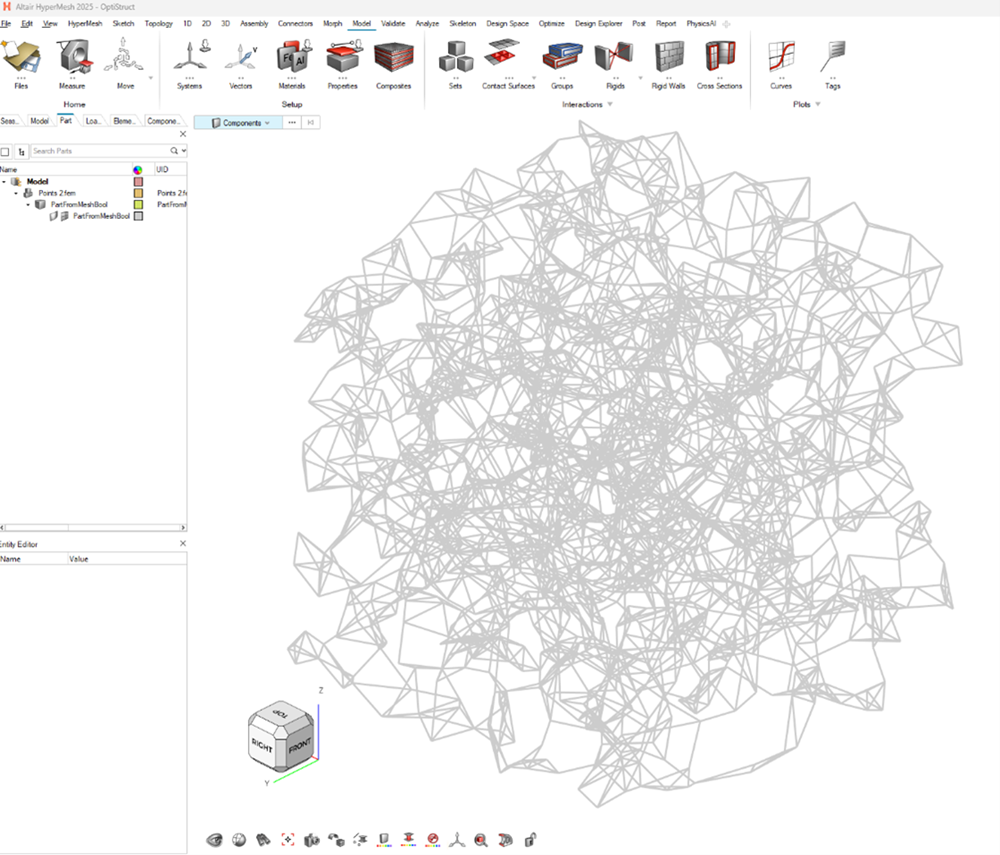Switch to the Compone.. browser tab
Image resolution: width=1000 pixels, height=855 pixels.
point(163,121)
